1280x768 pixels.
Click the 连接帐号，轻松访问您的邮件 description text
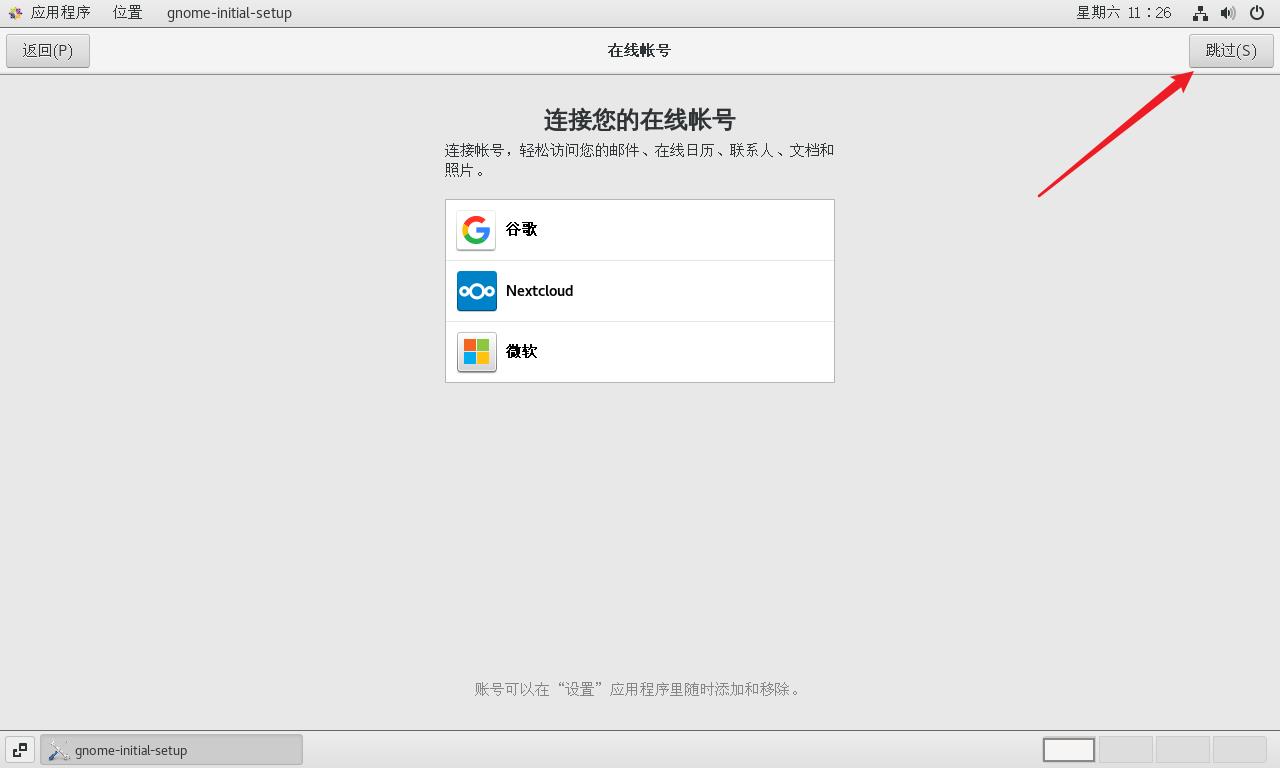(640, 160)
